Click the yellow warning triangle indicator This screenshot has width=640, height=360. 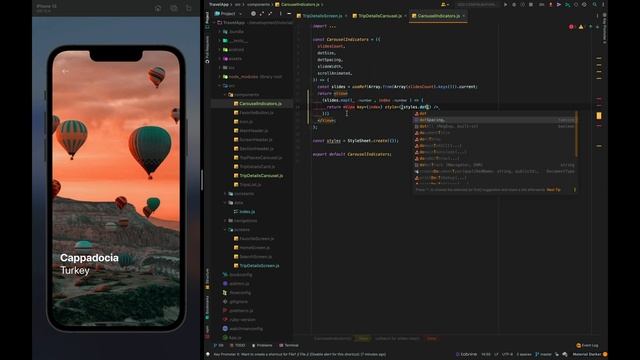(x=581, y=27)
